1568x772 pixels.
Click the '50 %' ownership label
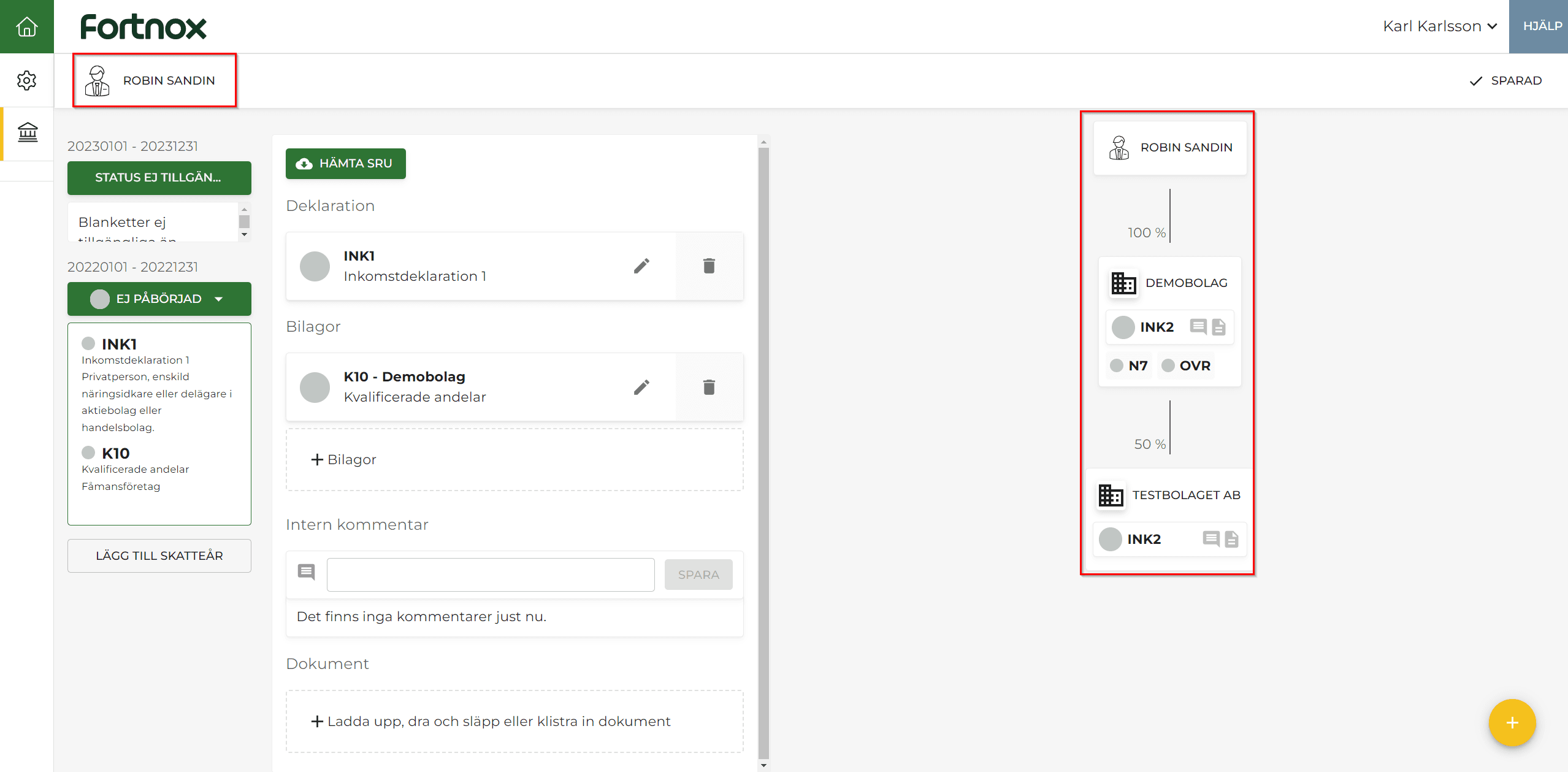tap(1150, 444)
